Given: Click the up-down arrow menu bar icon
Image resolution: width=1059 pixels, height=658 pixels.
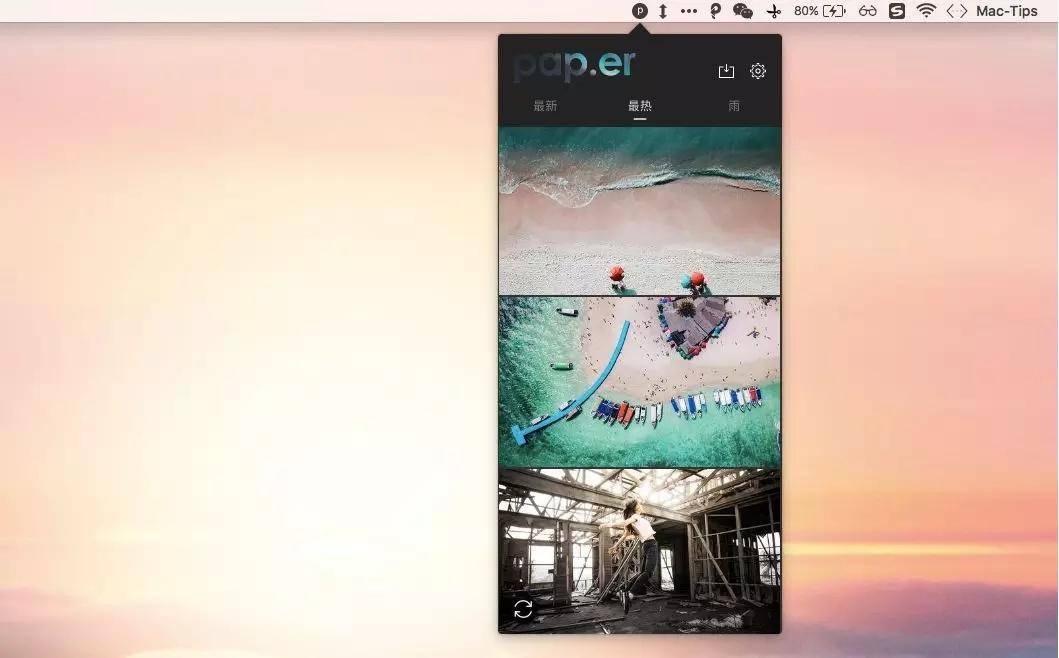Looking at the screenshot, I should pyautogui.click(x=662, y=11).
